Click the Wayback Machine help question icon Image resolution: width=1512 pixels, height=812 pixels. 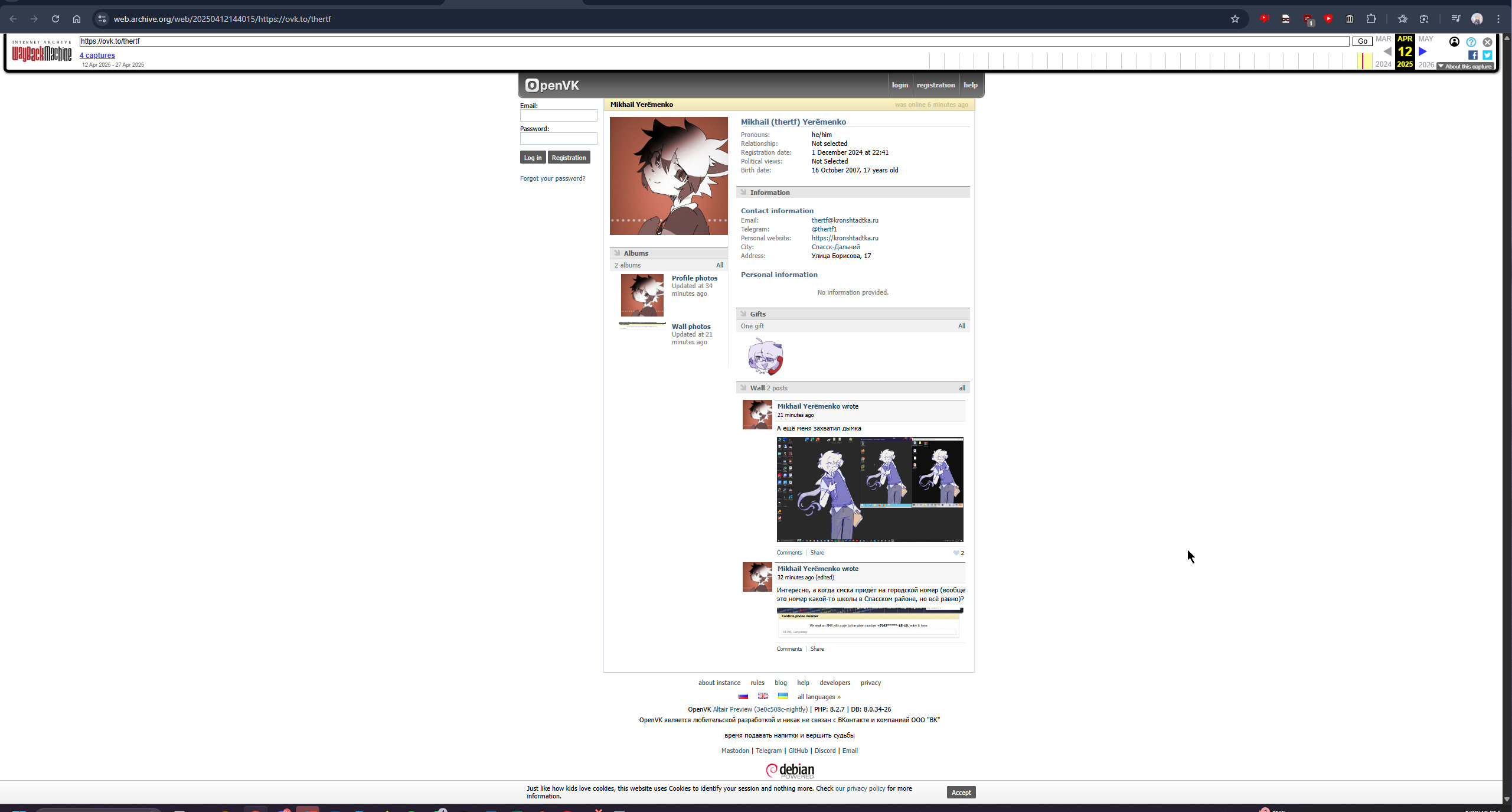point(1471,42)
